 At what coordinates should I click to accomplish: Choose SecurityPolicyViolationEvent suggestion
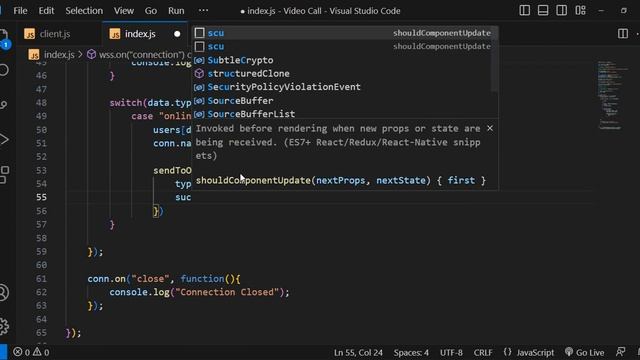[342, 87]
